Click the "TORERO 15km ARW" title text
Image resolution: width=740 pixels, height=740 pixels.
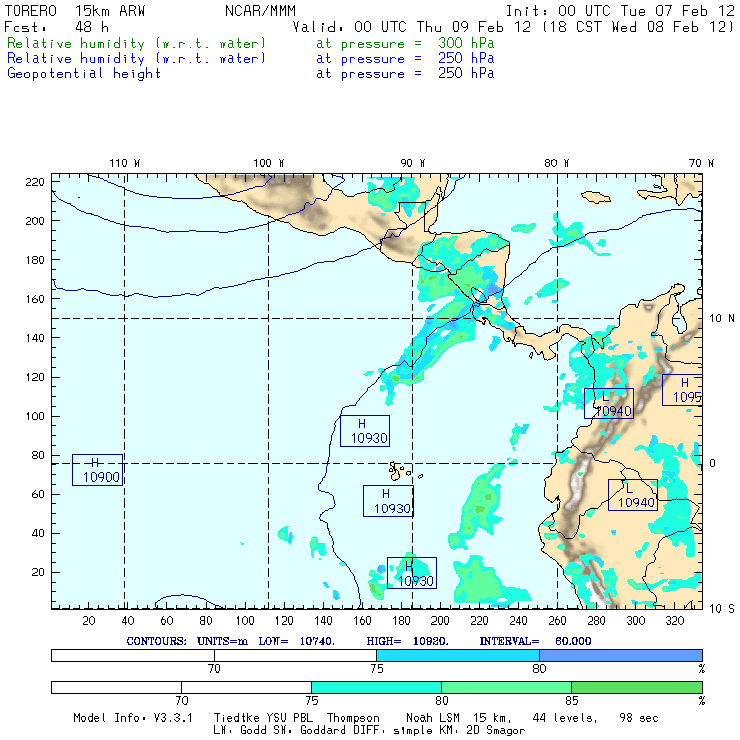click(75, 11)
